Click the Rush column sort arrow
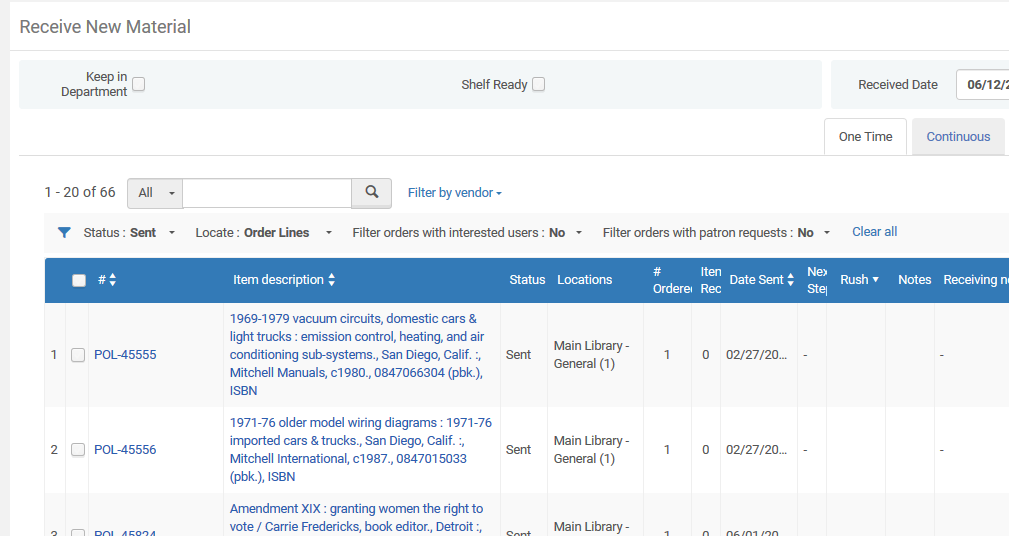The image size is (1009, 536). (x=875, y=281)
